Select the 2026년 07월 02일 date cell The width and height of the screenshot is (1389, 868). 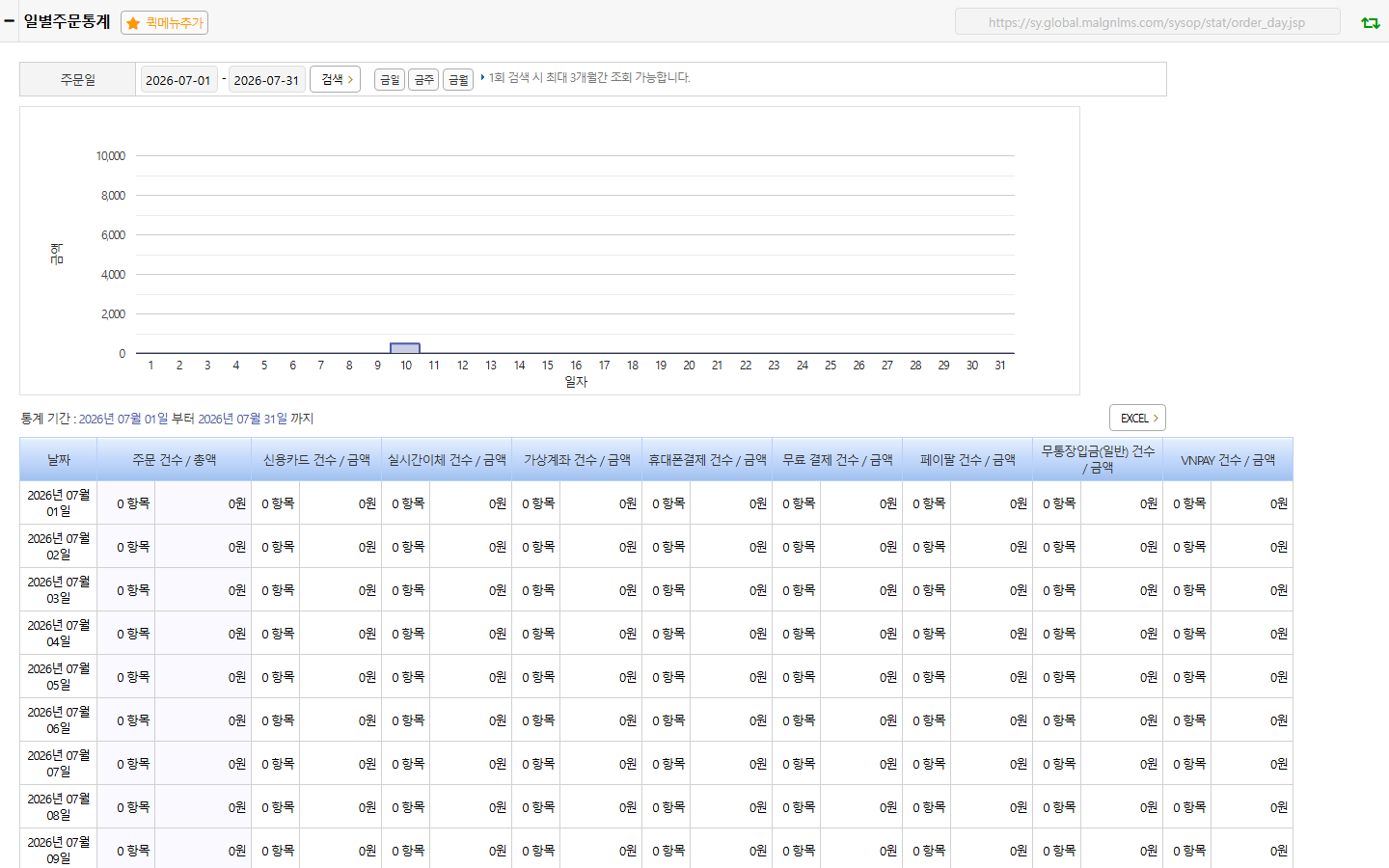tap(59, 546)
